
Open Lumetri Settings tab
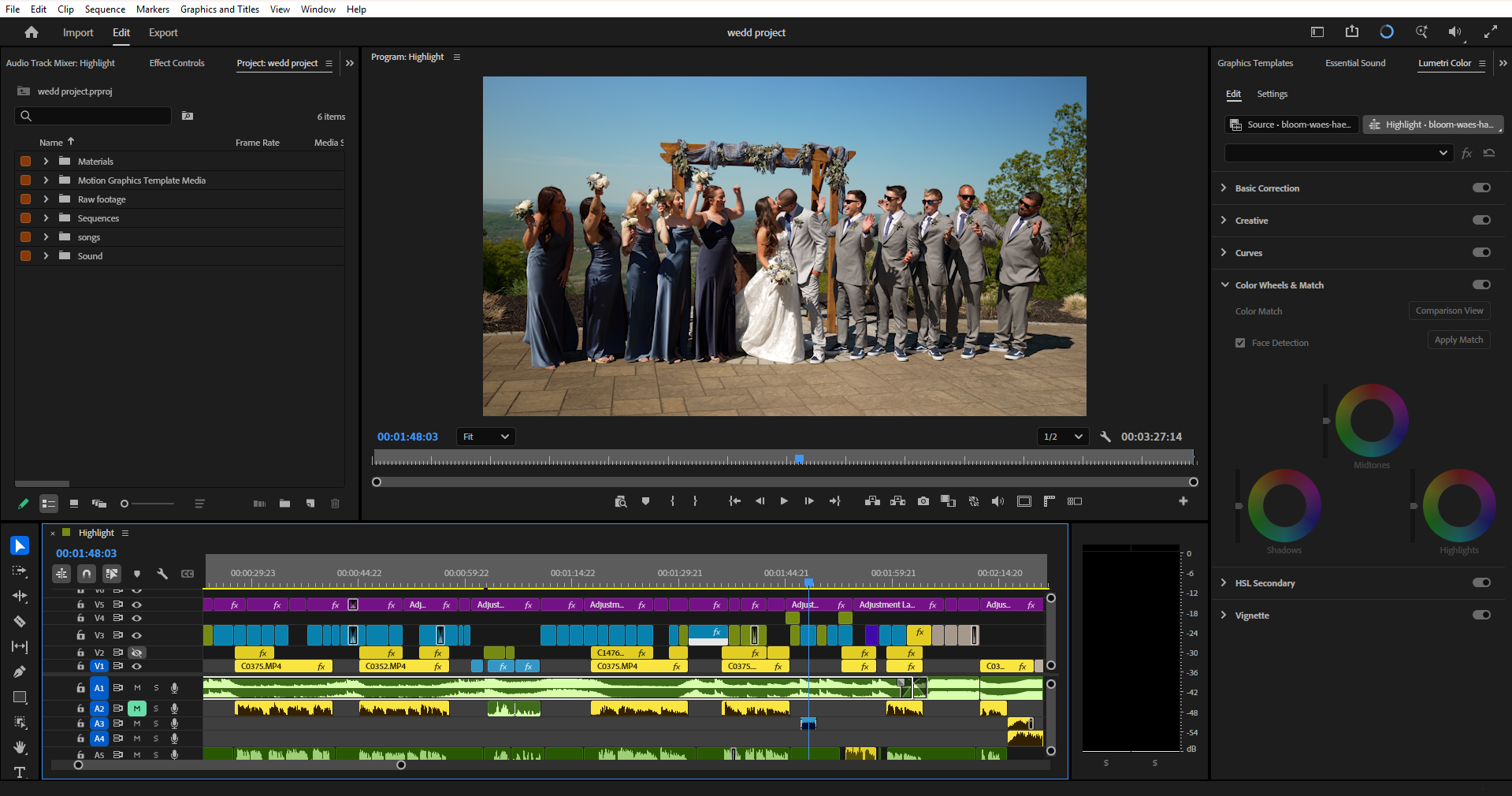1272,94
